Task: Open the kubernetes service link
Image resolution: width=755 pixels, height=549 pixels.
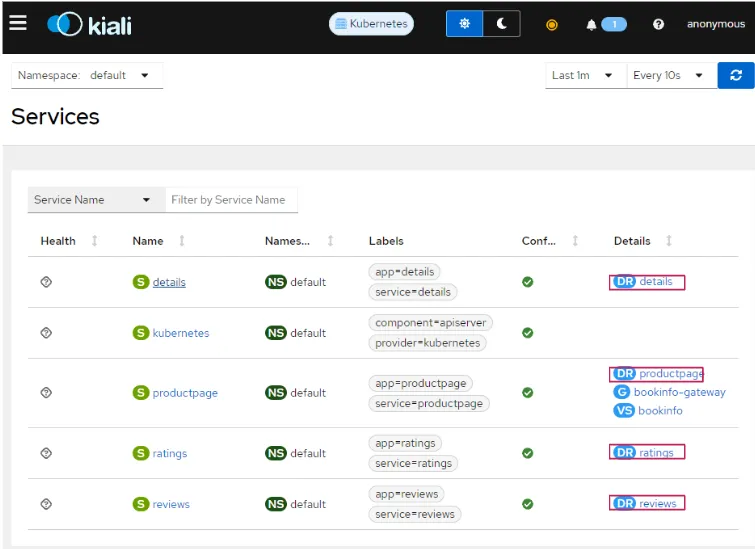Action: [181, 333]
